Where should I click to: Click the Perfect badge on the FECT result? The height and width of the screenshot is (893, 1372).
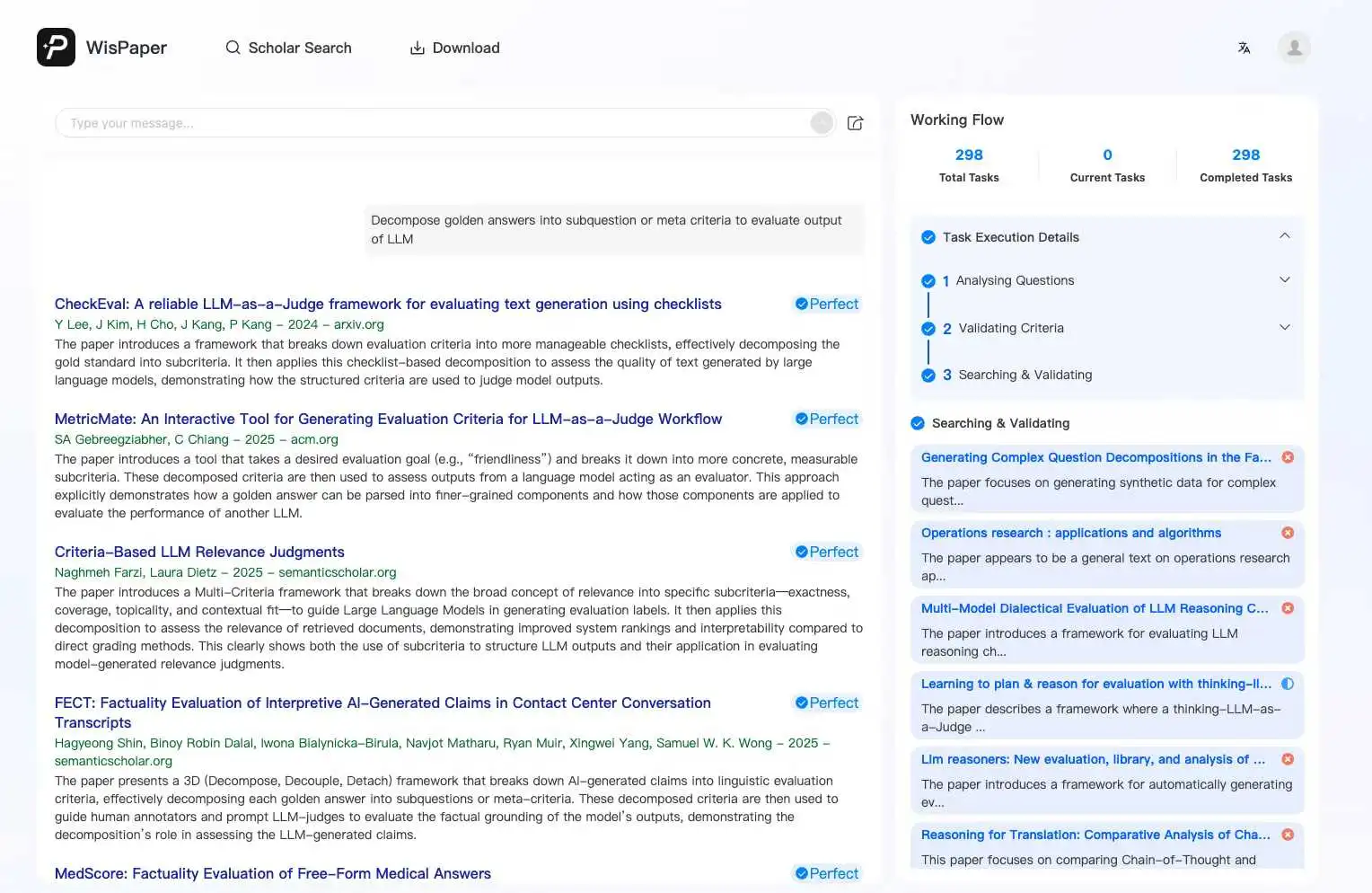tap(827, 703)
